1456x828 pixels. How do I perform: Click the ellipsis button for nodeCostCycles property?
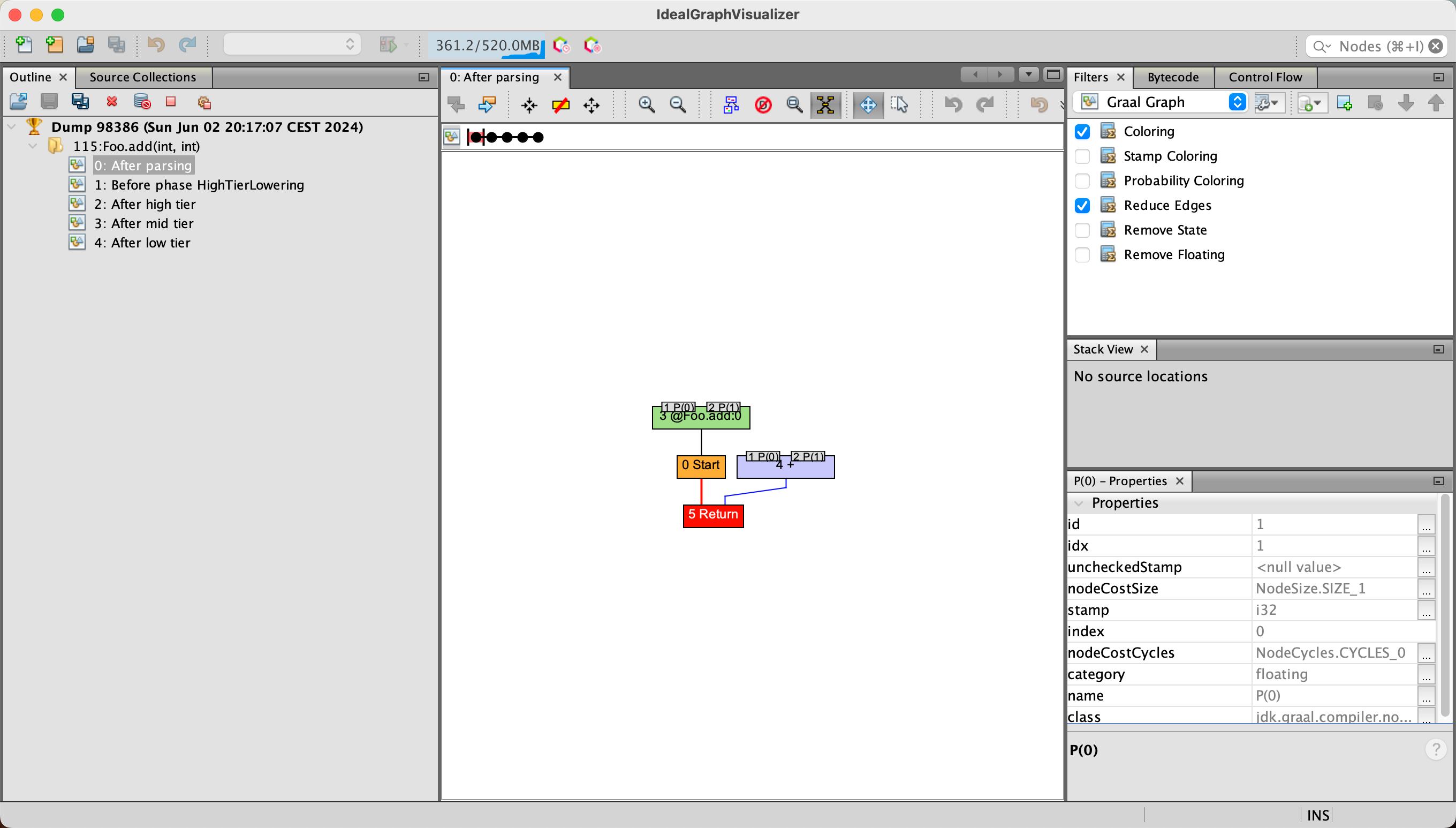1427,653
